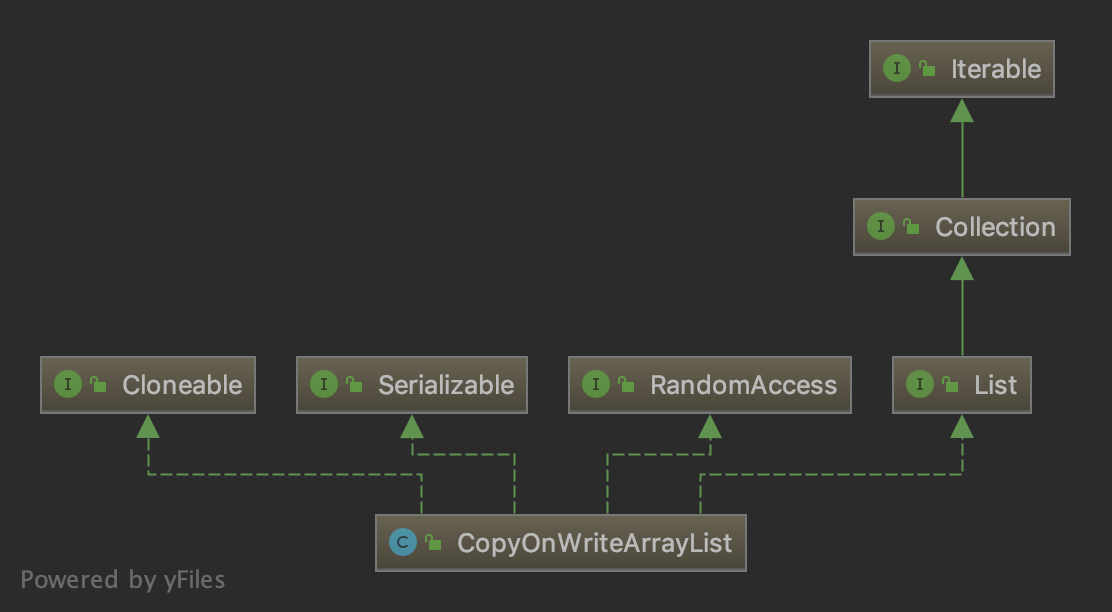Click the green lock icon beside Iterable
1112x612 pixels.
click(x=928, y=69)
